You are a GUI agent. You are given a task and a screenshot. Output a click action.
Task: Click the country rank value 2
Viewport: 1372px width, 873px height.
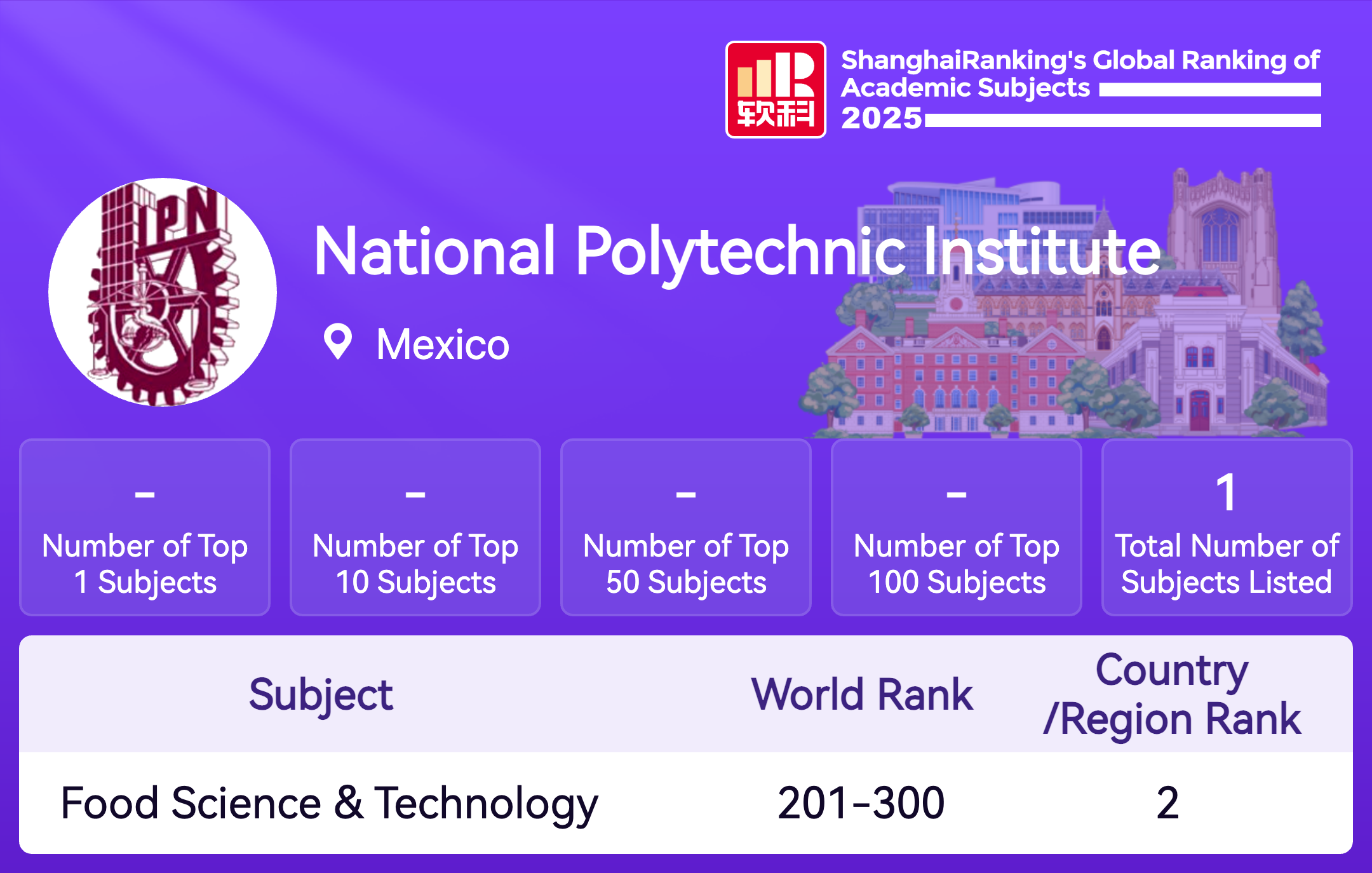[1167, 803]
